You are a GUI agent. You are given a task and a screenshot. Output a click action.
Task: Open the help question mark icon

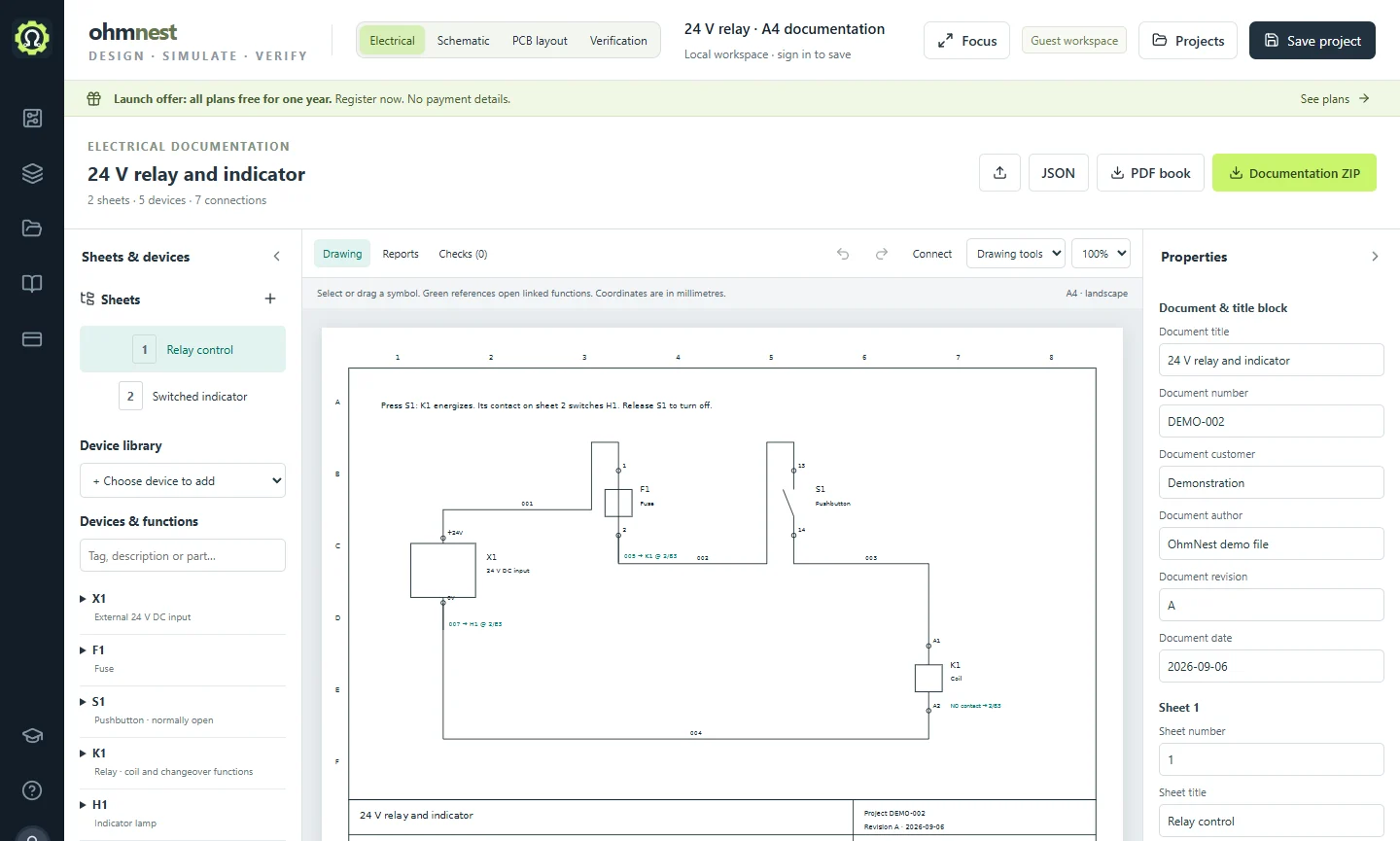point(32,790)
